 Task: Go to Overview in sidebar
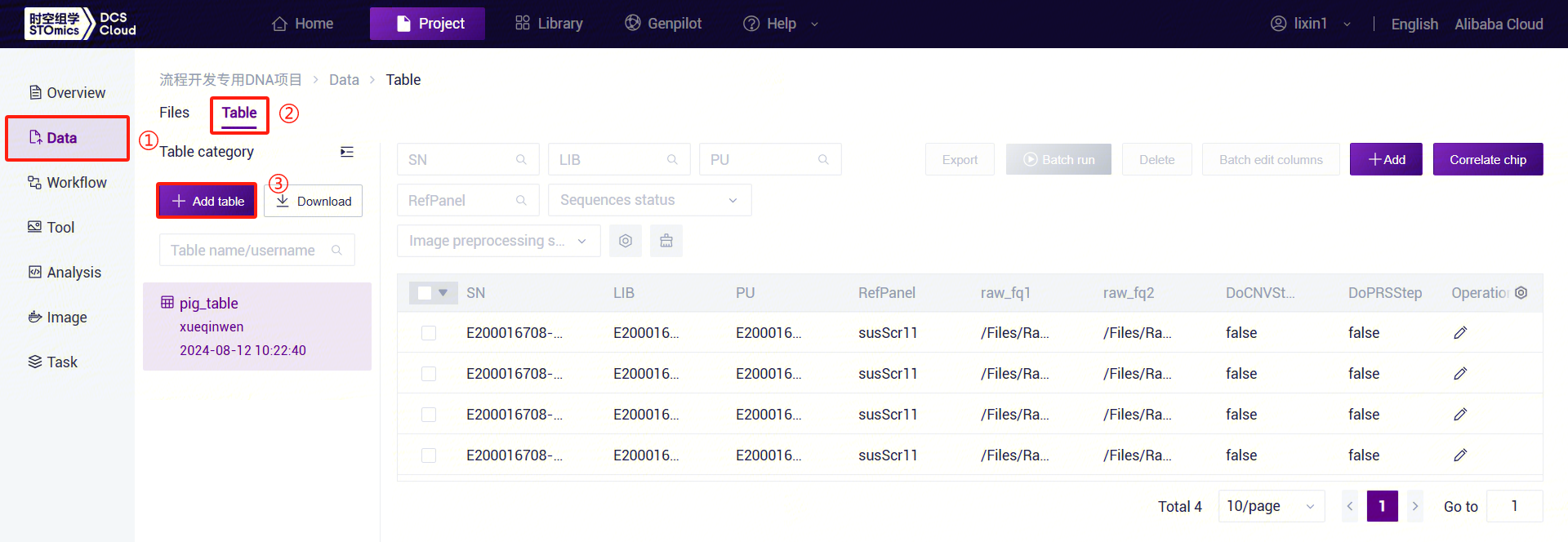tap(67, 92)
